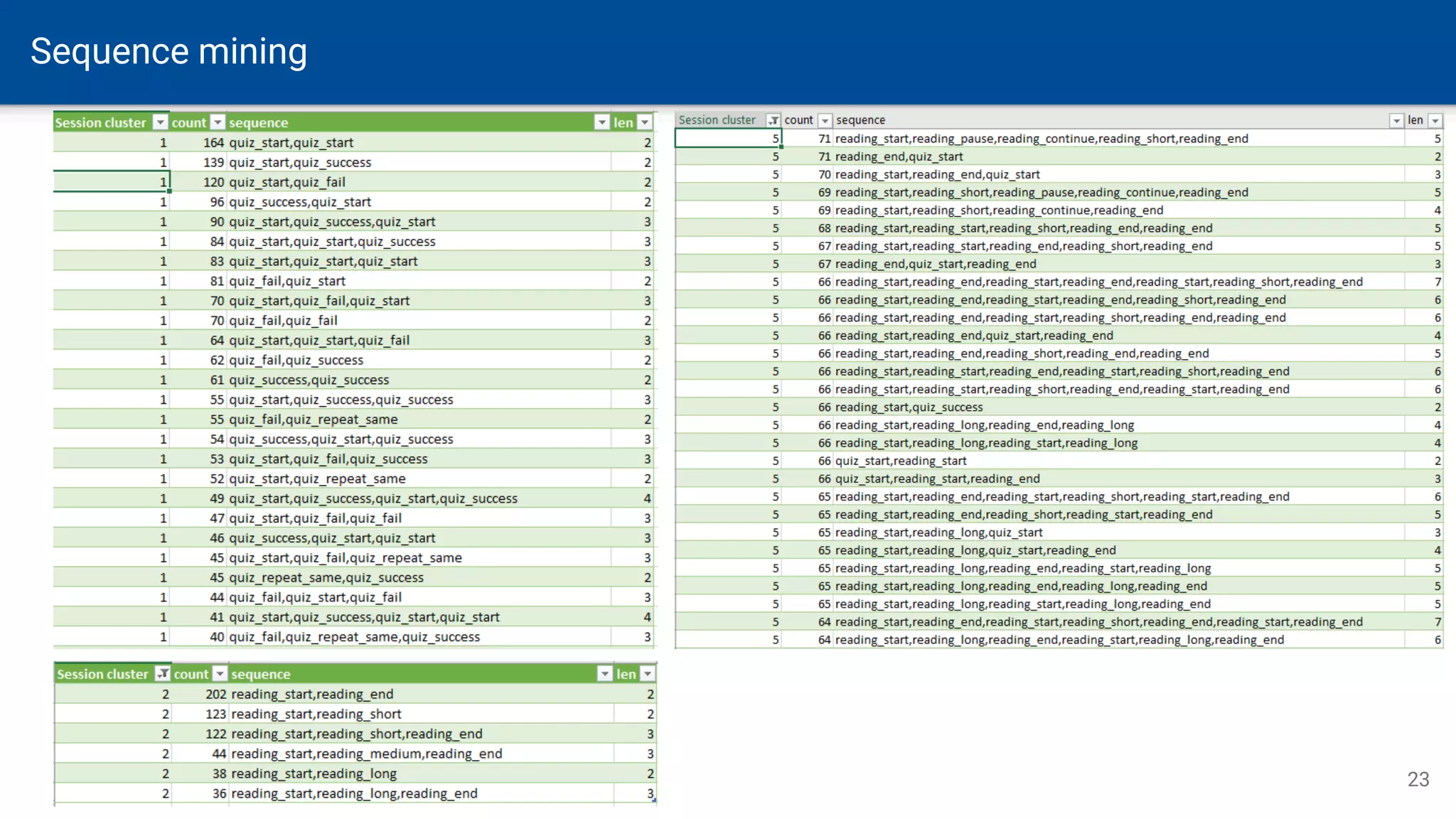1456x819 pixels.
Task: Select 'quiz_start,quiz_fail,quiz_repeat_same' cell
Action: click(419, 558)
